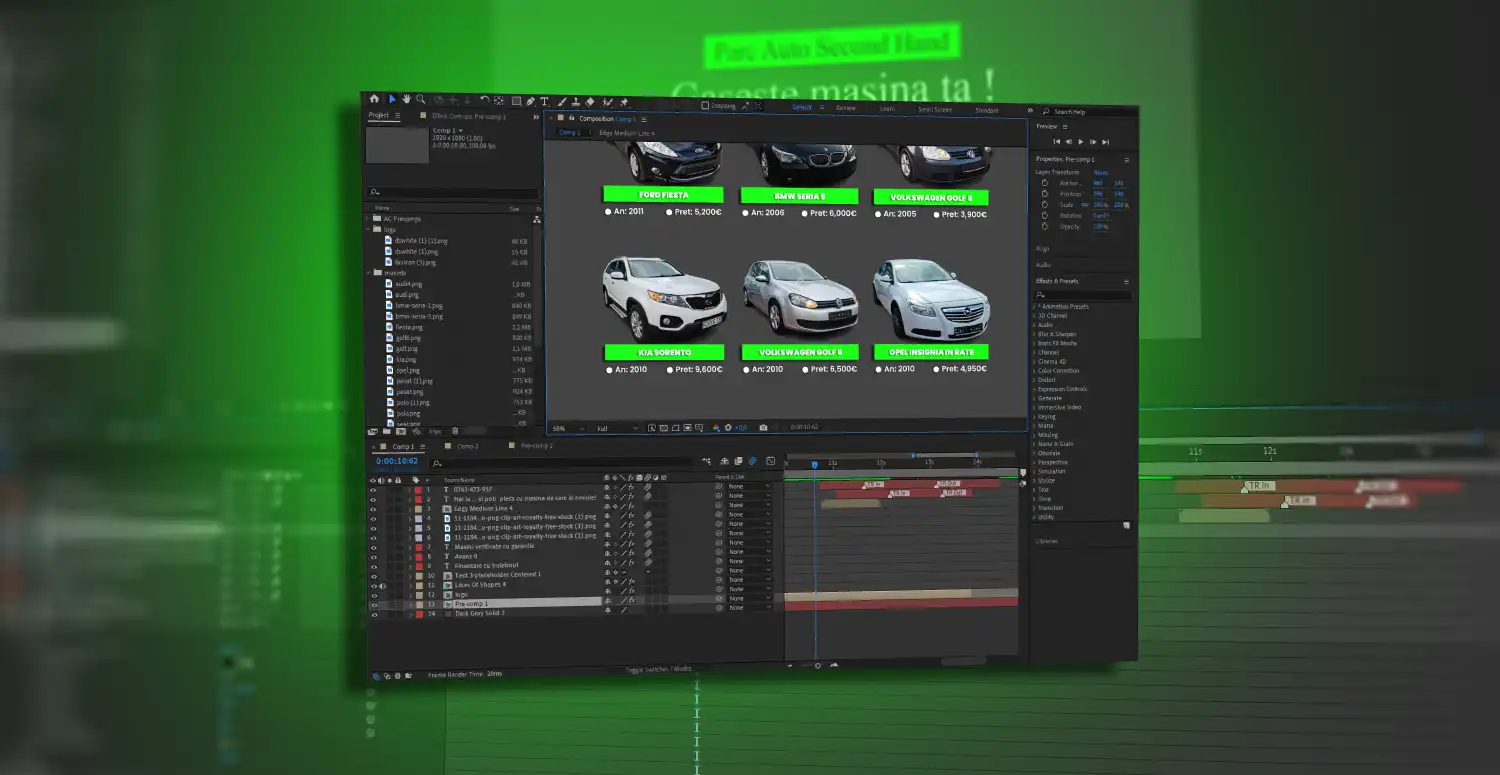Select the Eraser tool
Viewport: 1500px width, 775px height.
click(x=590, y=102)
